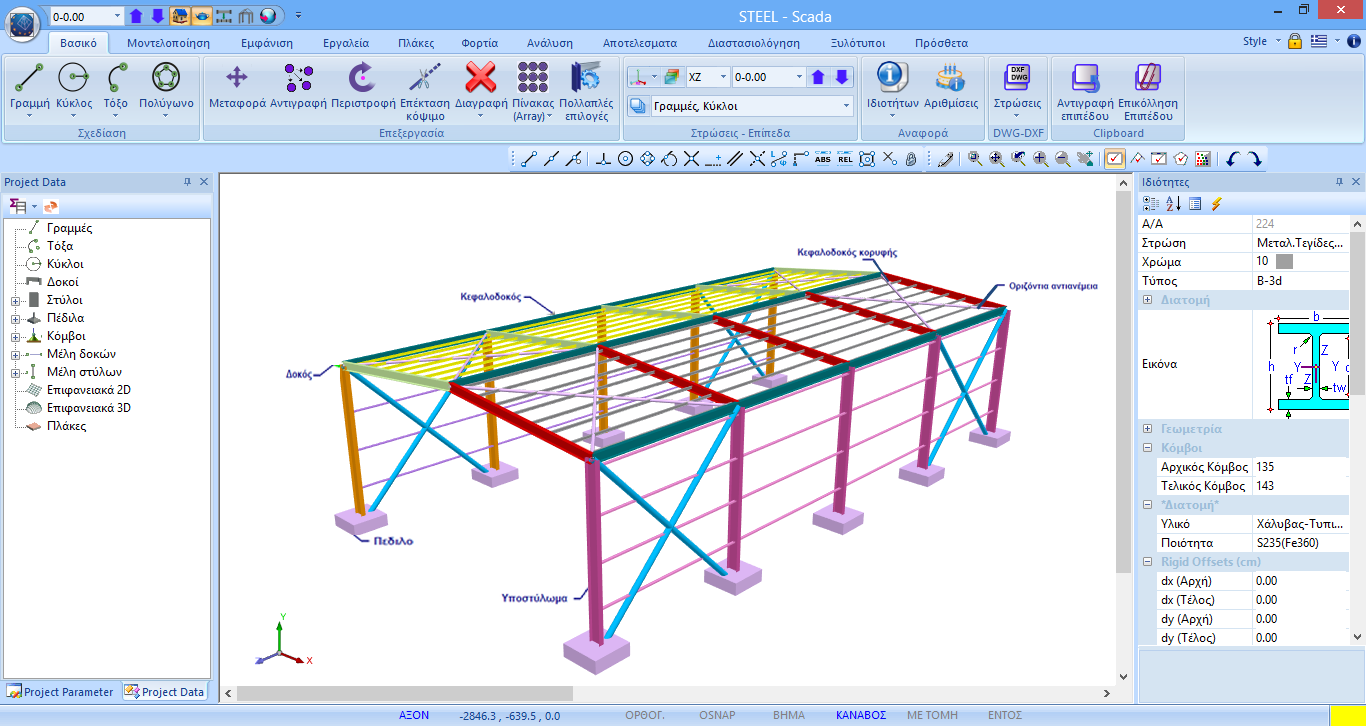Screen dimensions: 1366x726
Task: Click the gray Χρώμα color swatch
Action: click(1285, 262)
